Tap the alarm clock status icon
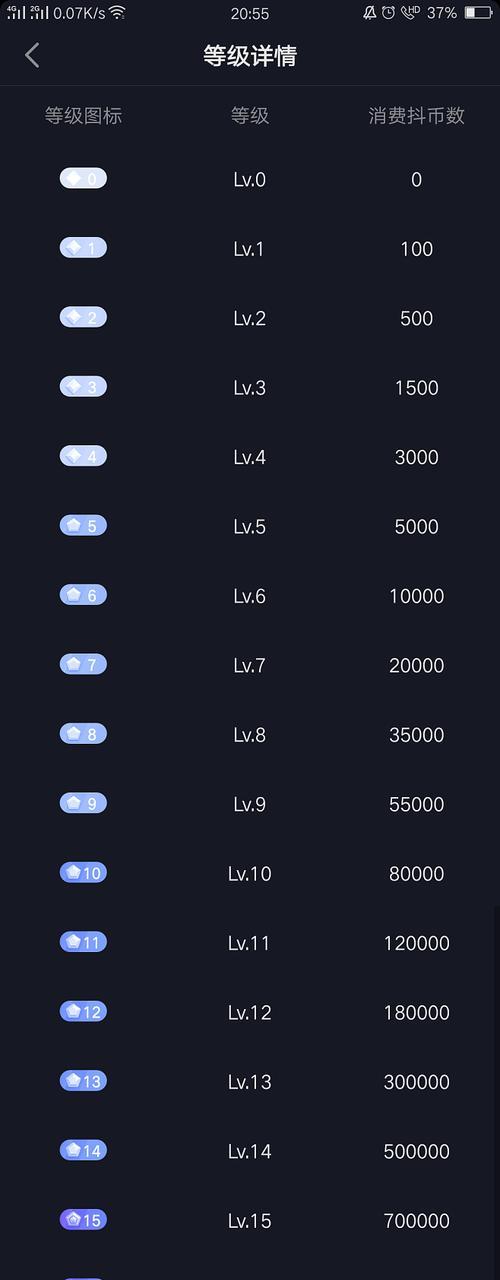The height and width of the screenshot is (1280, 500). point(388,13)
